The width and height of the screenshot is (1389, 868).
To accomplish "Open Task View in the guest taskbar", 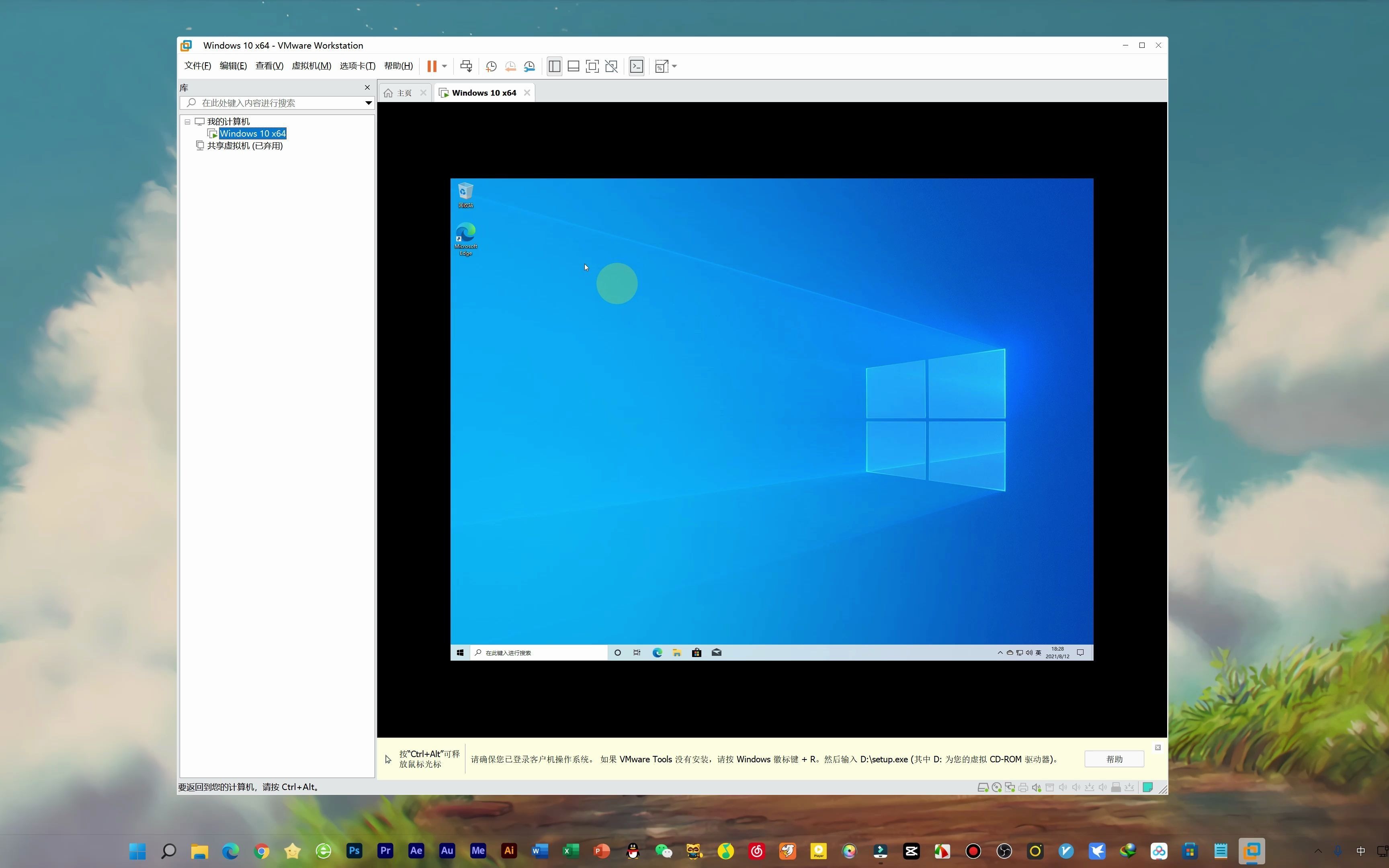I will coord(637,653).
